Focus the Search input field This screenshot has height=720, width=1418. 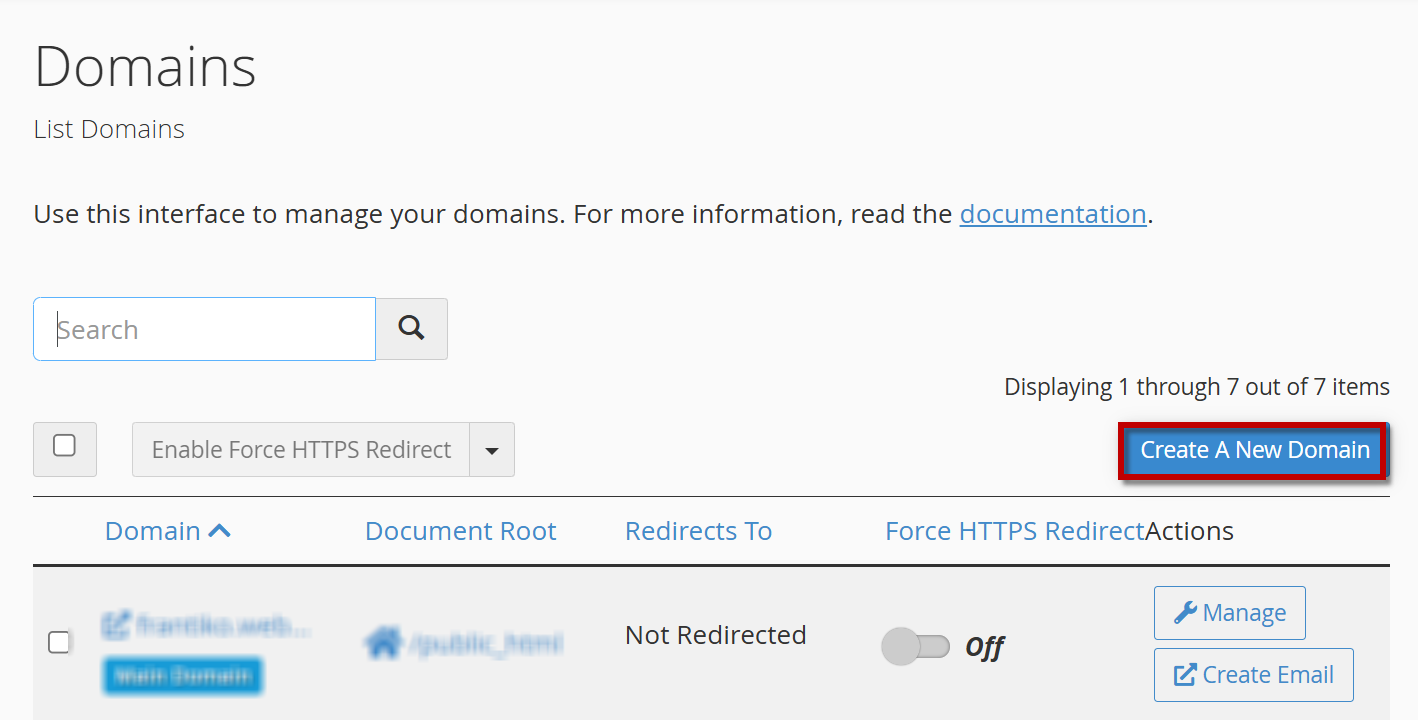pyautogui.click(x=205, y=329)
